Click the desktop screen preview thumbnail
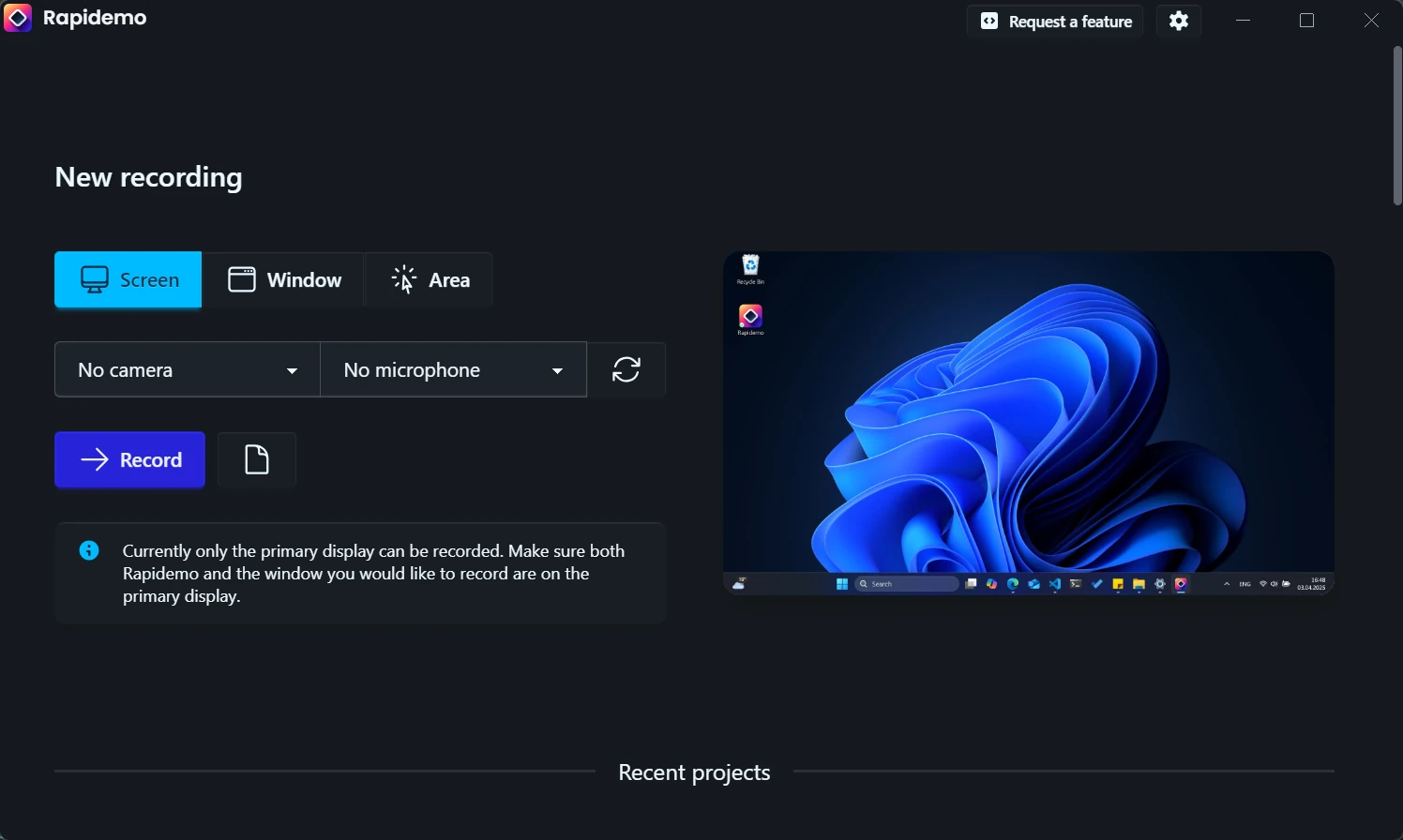Screen dimensions: 1403x840 click(x=1028, y=422)
